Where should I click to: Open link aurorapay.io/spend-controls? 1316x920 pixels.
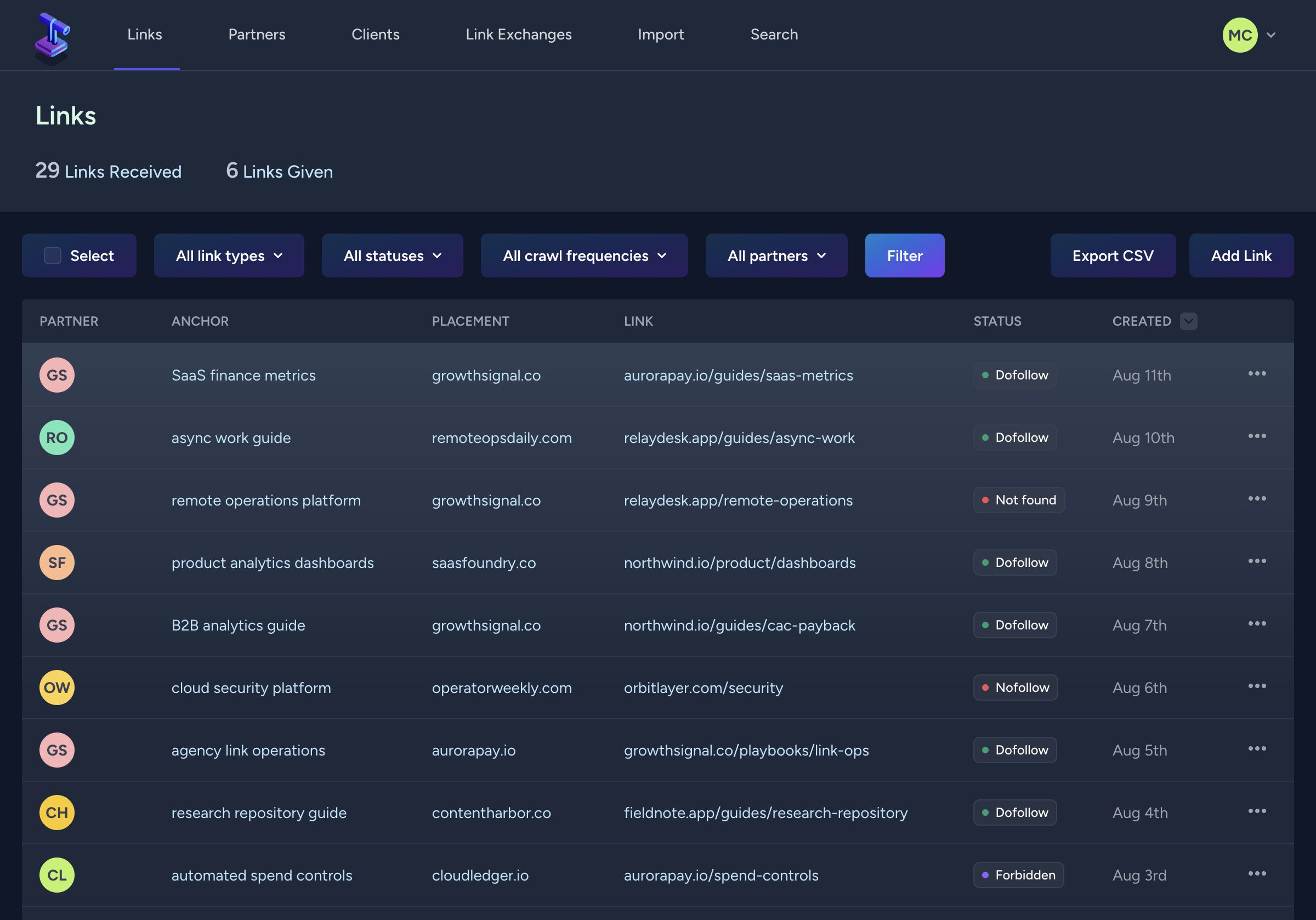(x=721, y=874)
